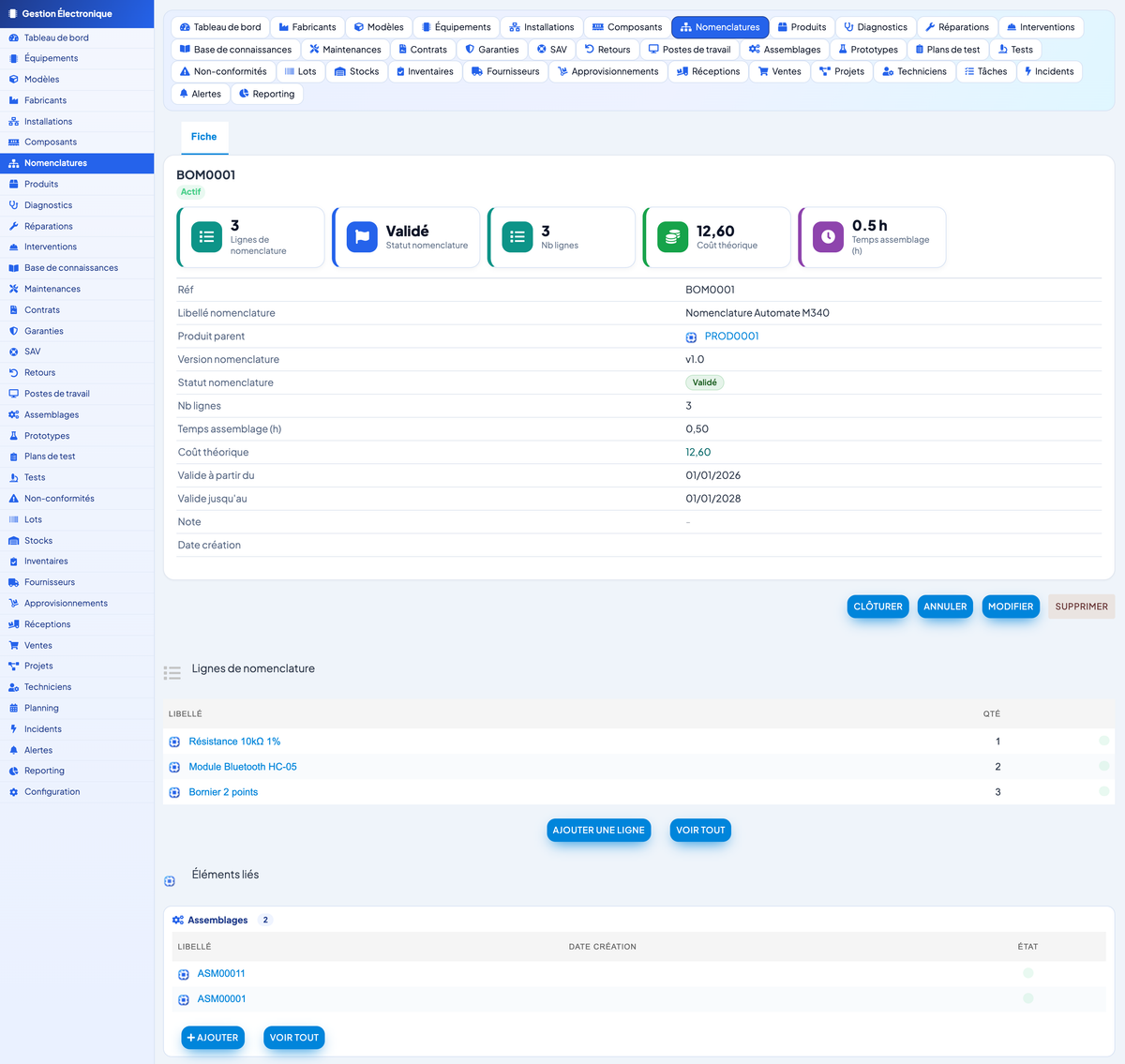1125x1064 pixels.
Task: Click the Actif status badge
Action: pyautogui.click(x=191, y=192)
